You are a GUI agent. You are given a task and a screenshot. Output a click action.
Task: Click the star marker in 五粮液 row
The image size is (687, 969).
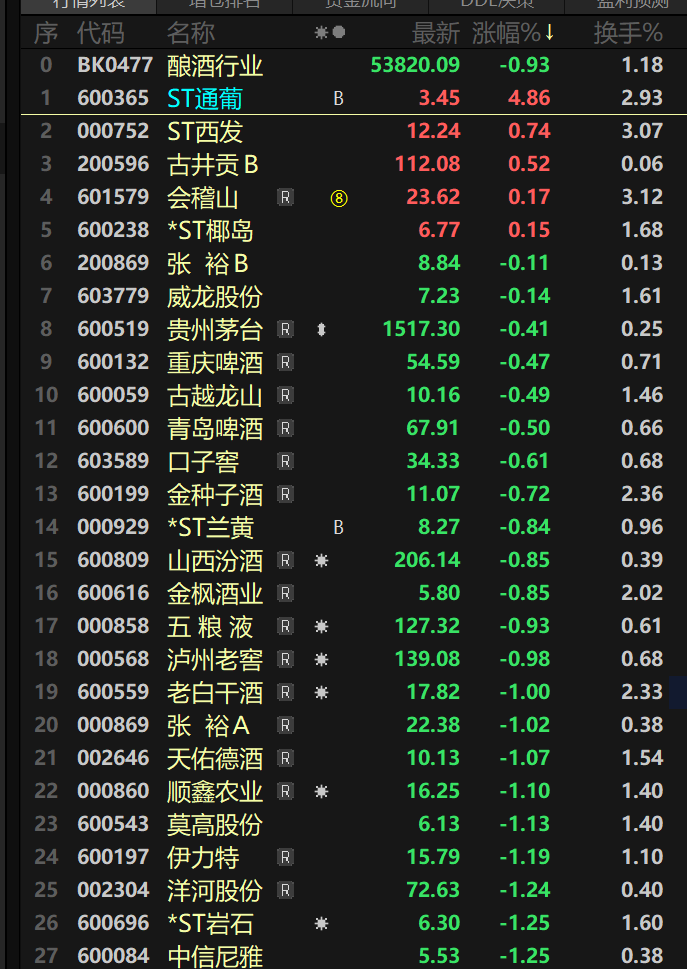point(321,627)
